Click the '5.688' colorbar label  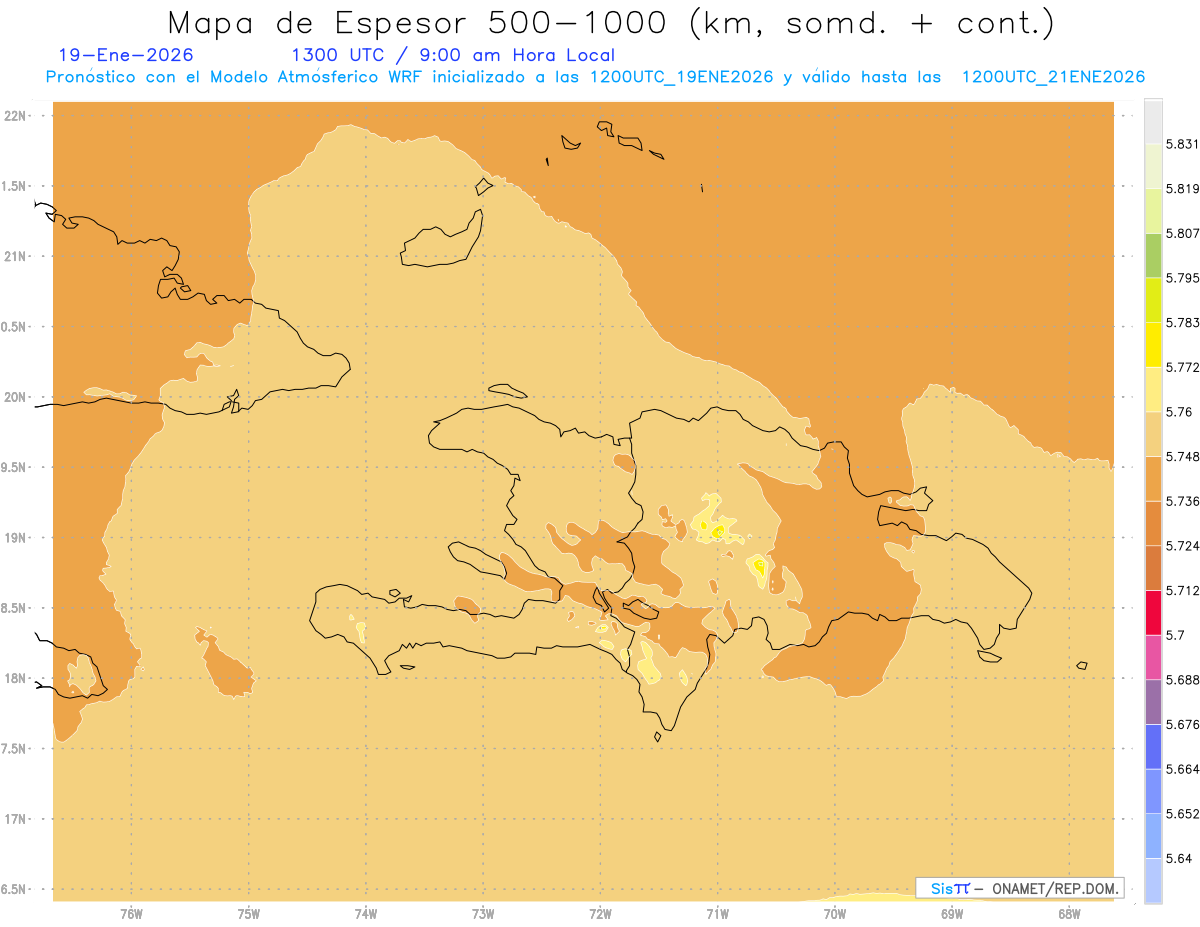coord(1182,680)
